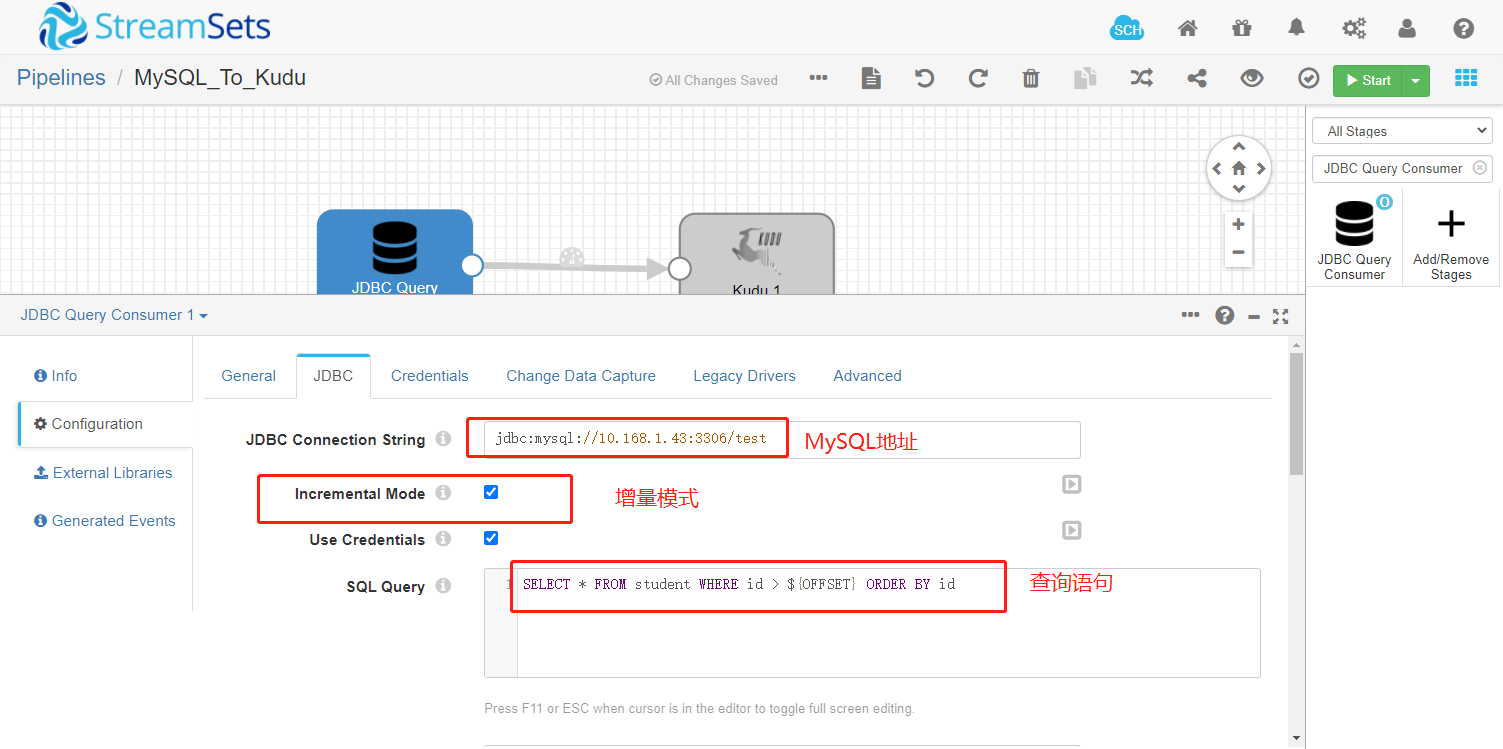This screenshot has width=1503, height=749.
Task: Switch to the Credentials tab
Action: pyautogui.click(x=429, y=376)
